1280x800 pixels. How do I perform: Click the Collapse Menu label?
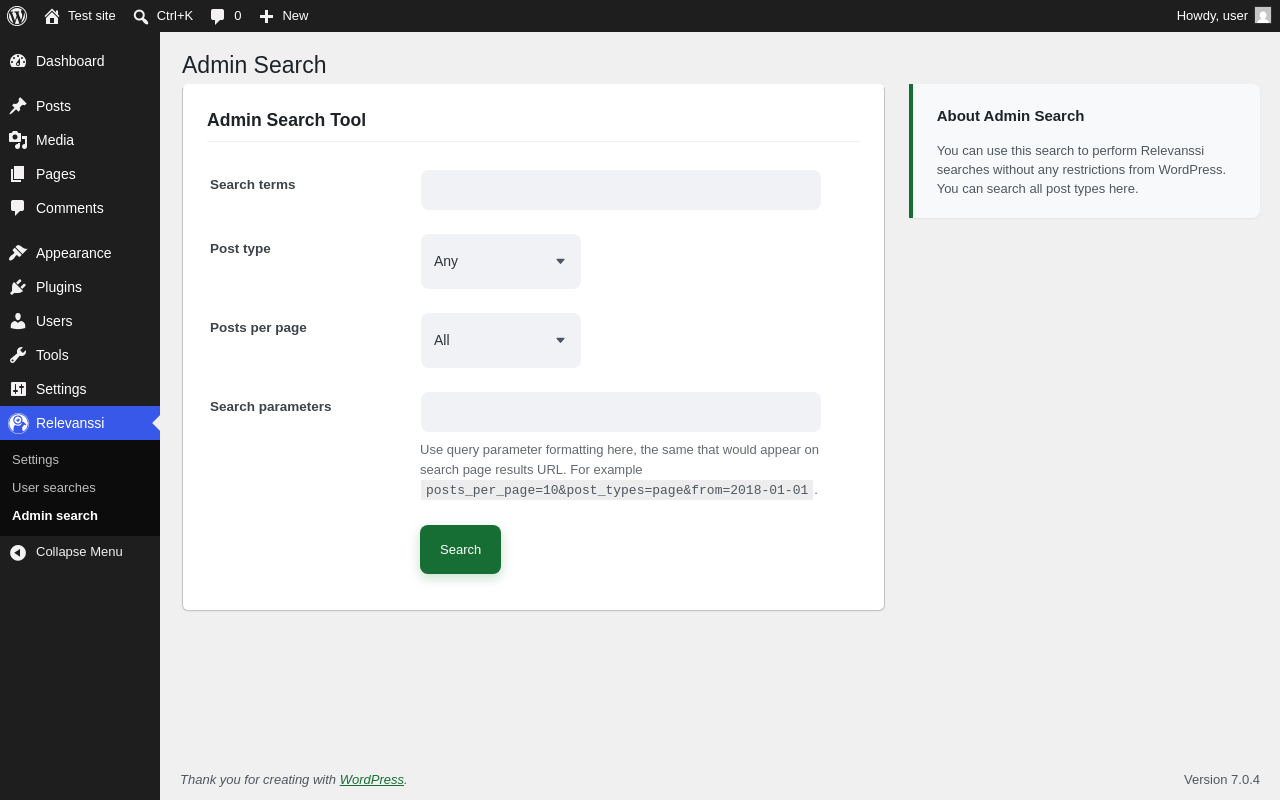[x=79, y=552]
